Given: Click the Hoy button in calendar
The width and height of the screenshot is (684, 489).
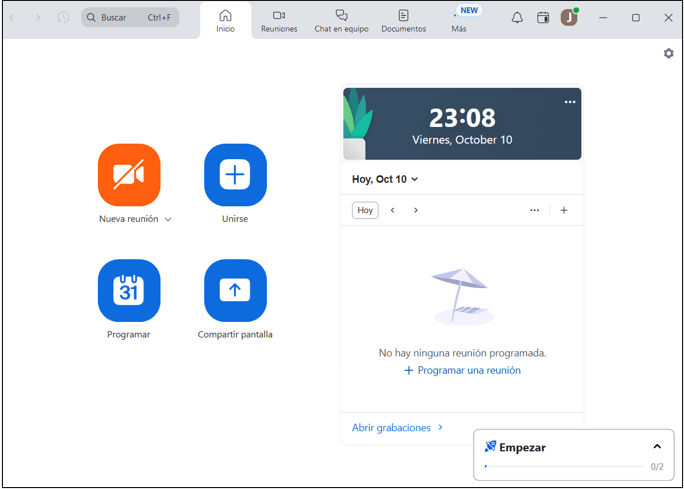Looking at the screenshot, I should click(365, 210).
